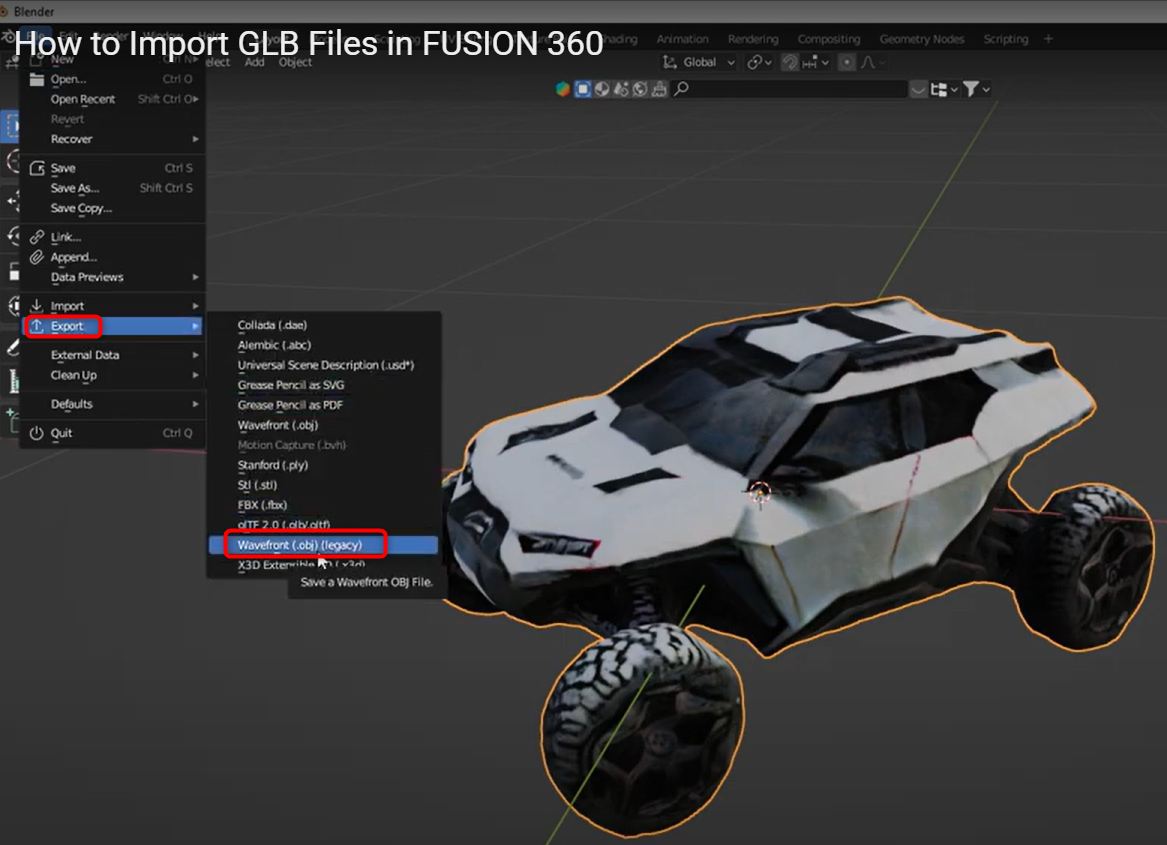The width and height of the screenshot is (1167, 845).
Task: Expand the Clean Up submenu
Action: [112, 375]
